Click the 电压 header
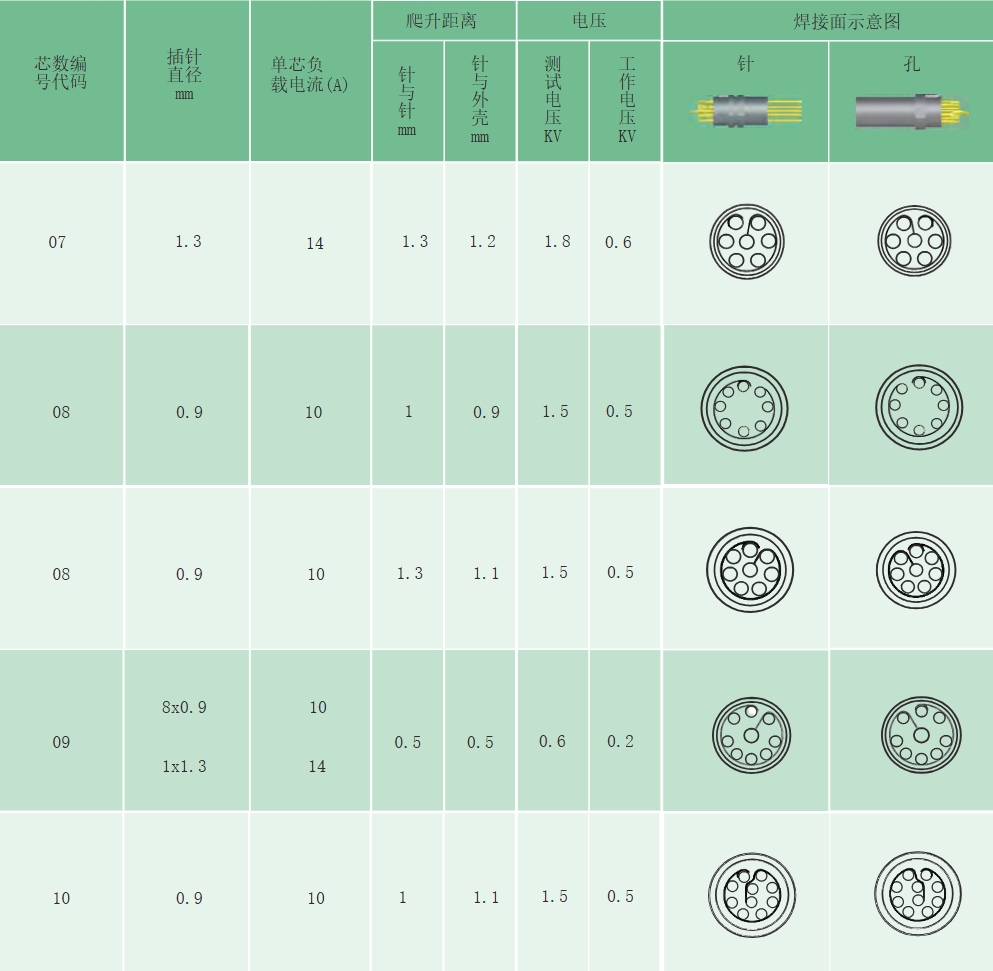Screen dimensions: 993x971 click(589, 20)
